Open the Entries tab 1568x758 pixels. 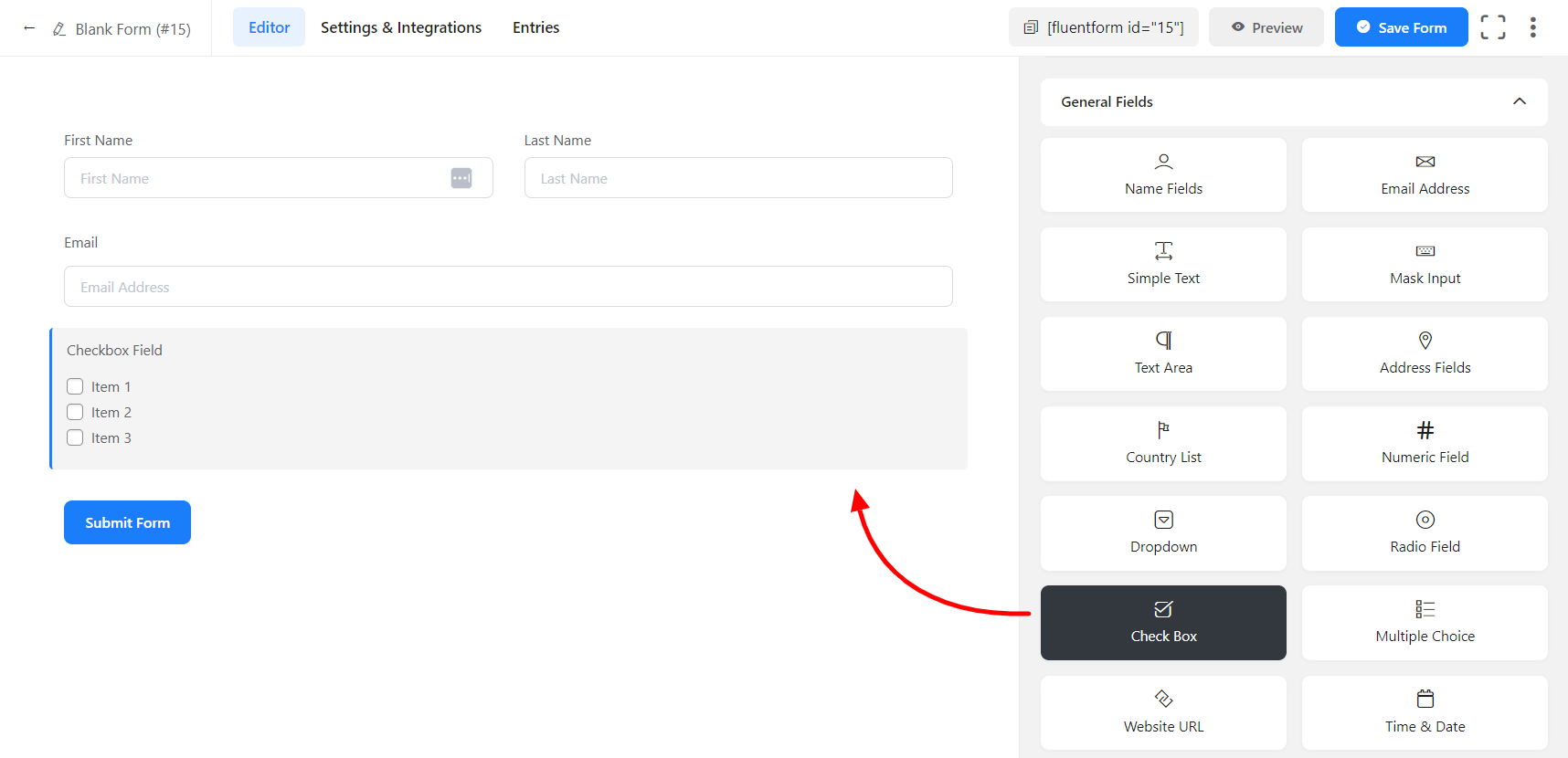coord(535,27)
